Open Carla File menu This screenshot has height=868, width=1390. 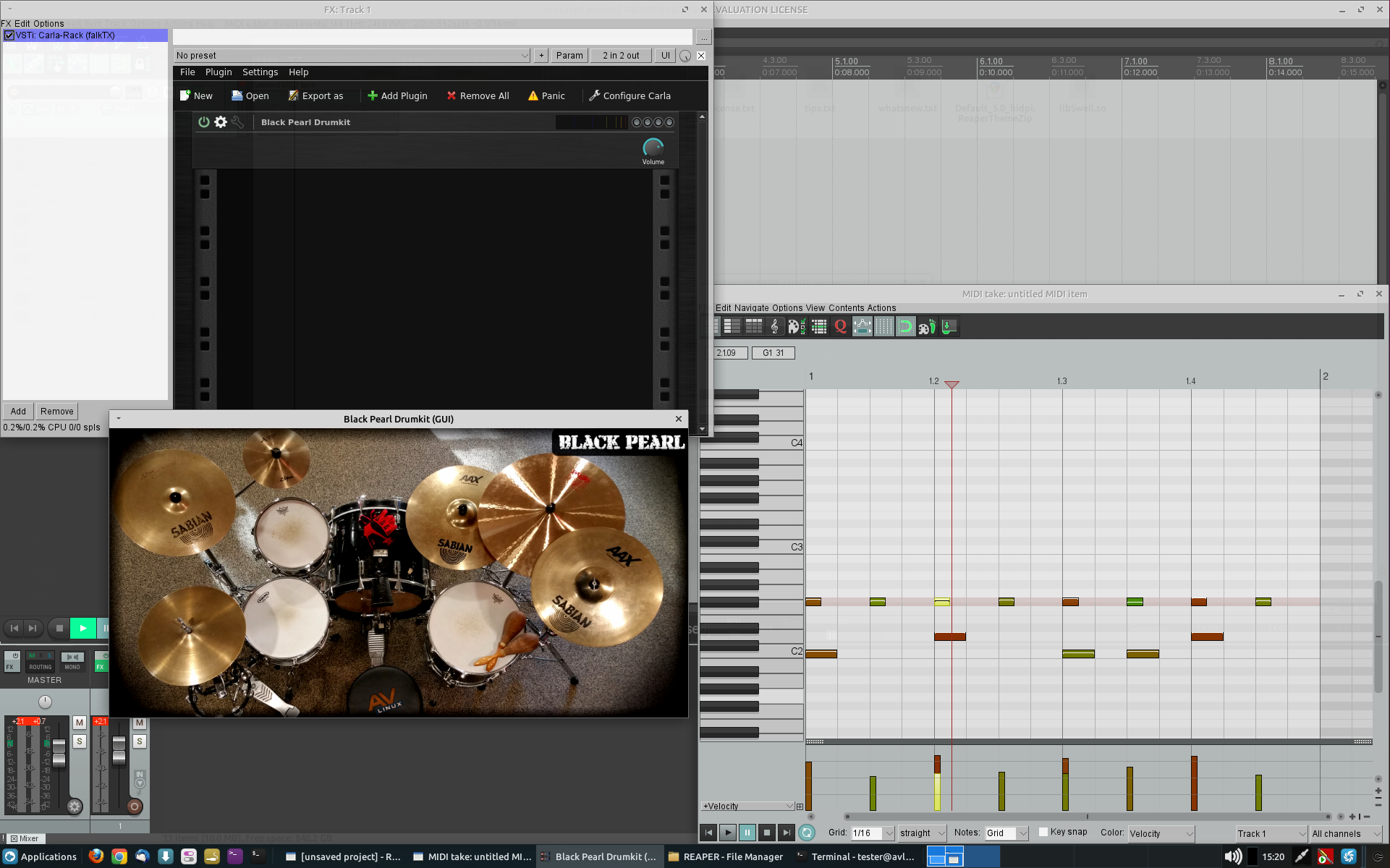click(x=187, y=72)
